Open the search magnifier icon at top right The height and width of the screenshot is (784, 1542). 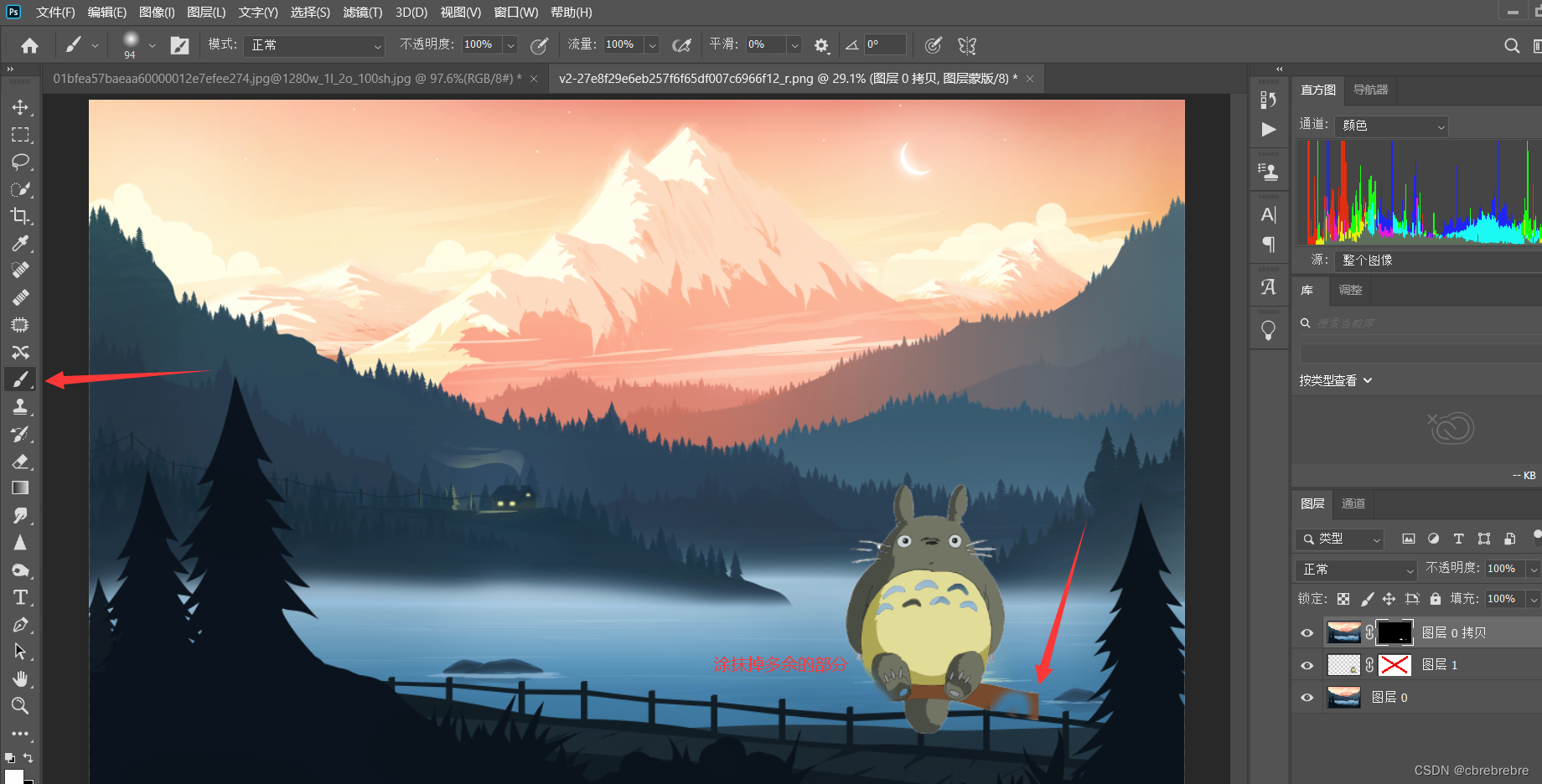tap(1511, 45)
